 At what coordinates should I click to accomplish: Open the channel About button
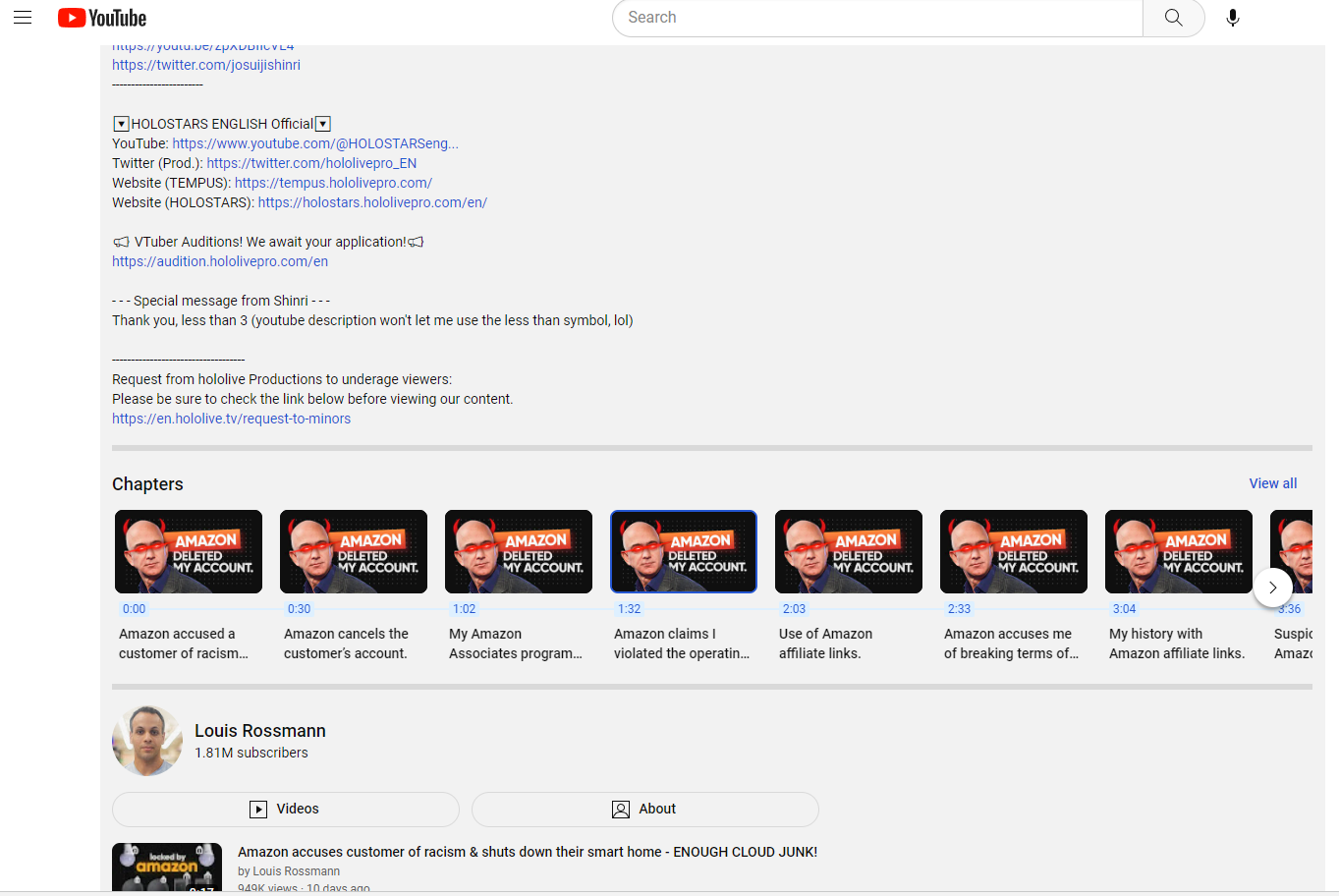[645, 810]
